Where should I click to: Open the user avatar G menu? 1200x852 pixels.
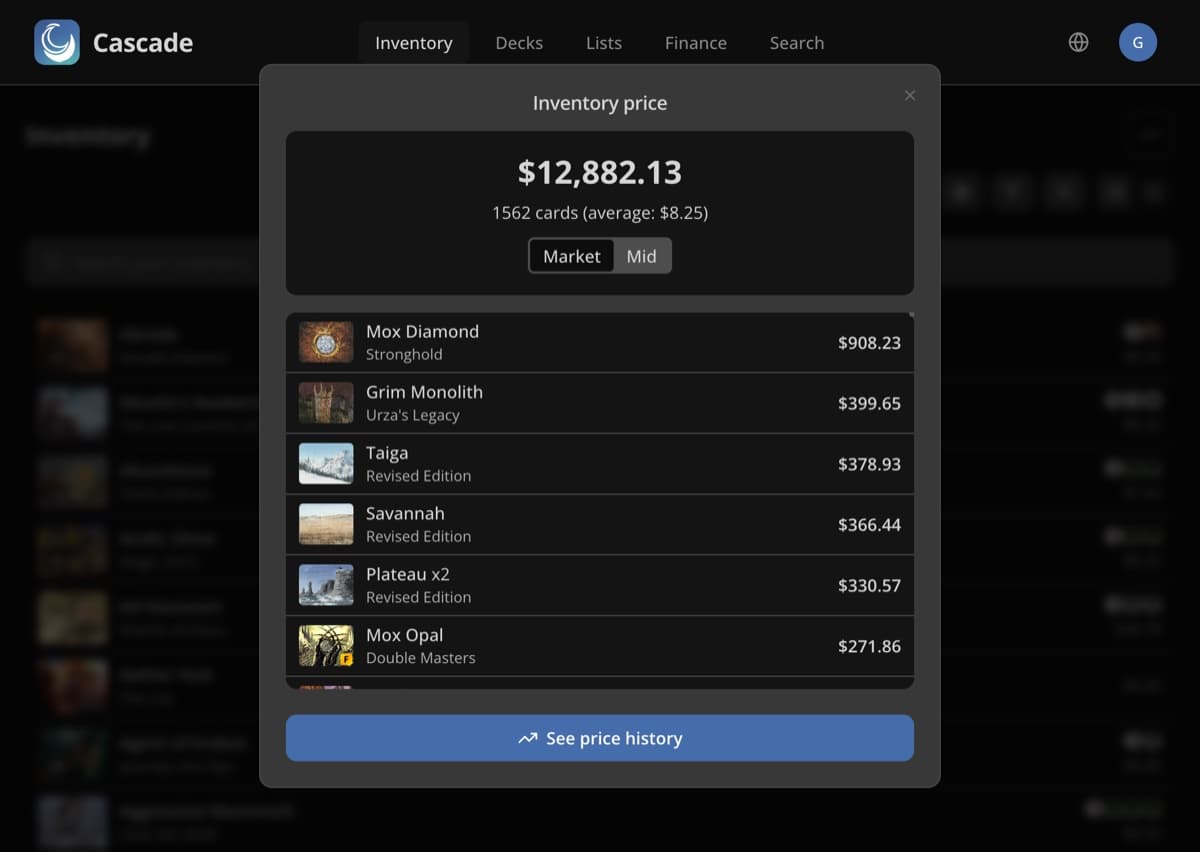point(1138,43)
